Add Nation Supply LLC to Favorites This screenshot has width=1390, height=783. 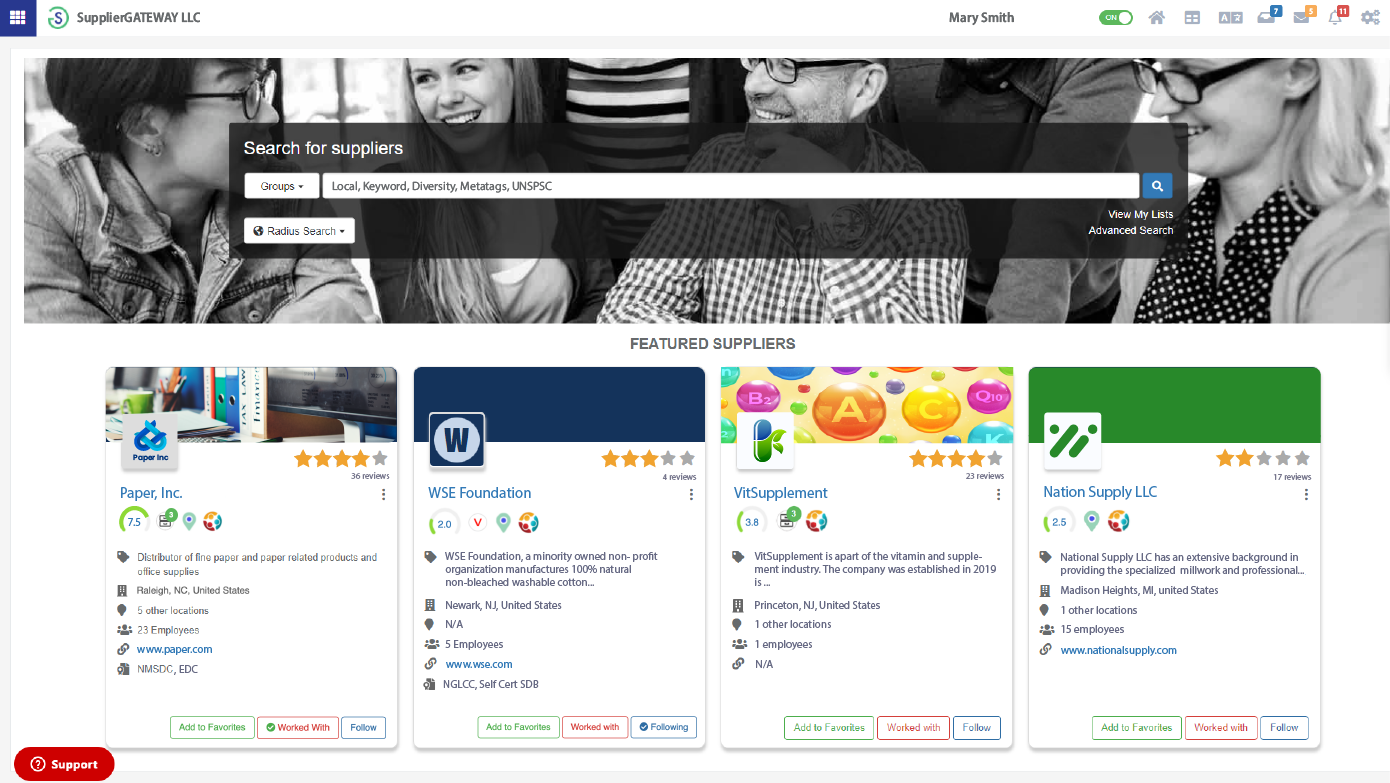1136,727
